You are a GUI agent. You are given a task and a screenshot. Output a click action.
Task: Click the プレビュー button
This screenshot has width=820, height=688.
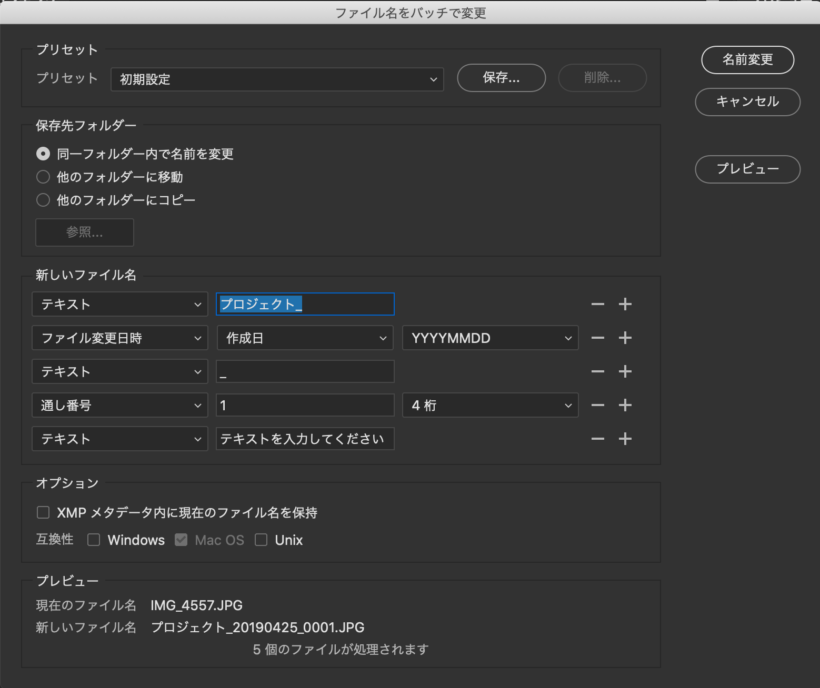(747, 169)
